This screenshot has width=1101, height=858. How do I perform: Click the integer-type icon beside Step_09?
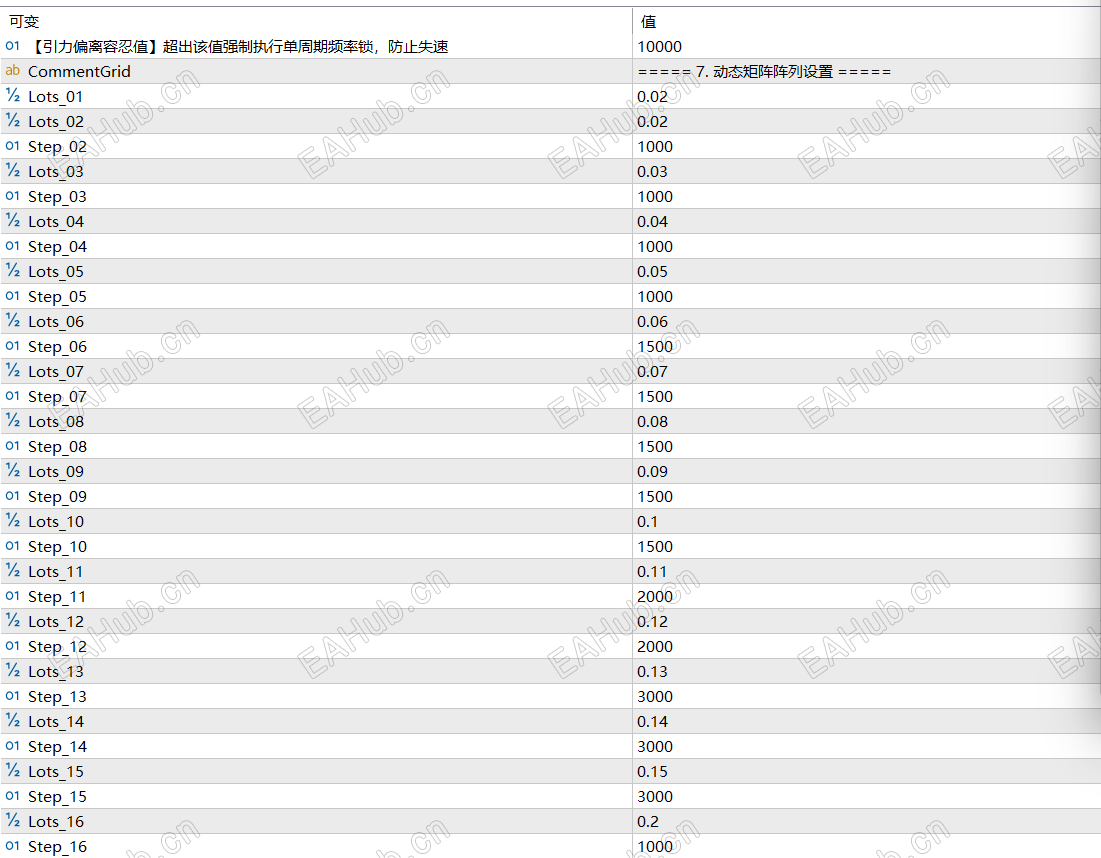[13, 496]
